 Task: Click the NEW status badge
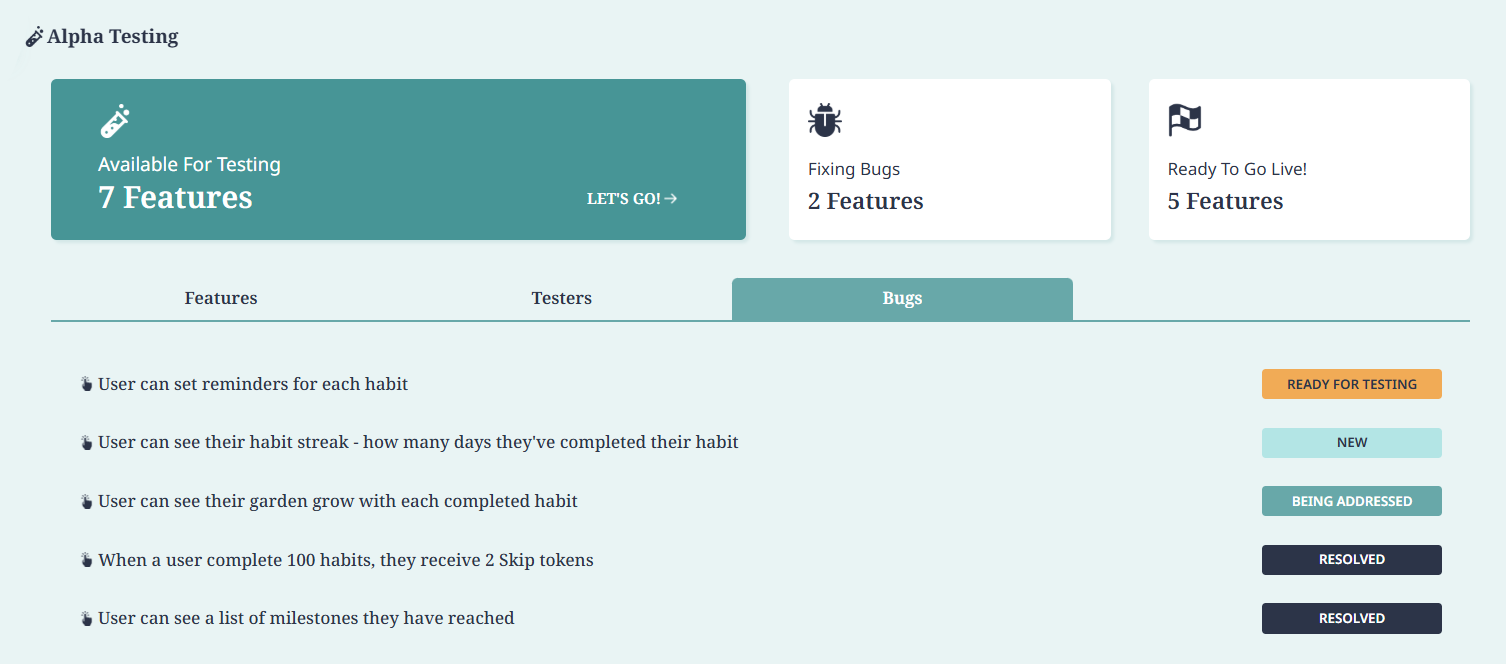pyautogui.click(x=1352, y=443)
